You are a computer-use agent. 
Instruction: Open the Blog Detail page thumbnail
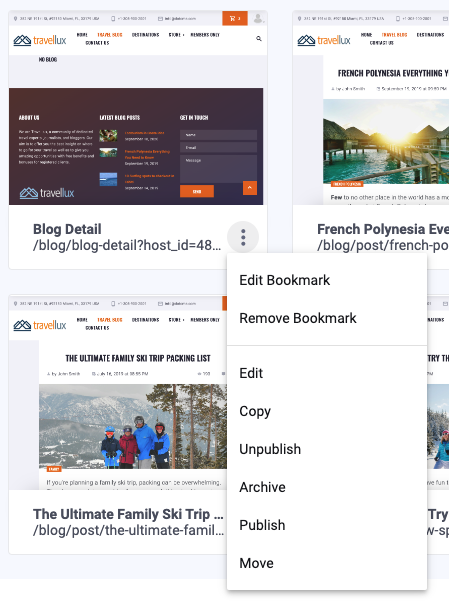click(138, 108)
